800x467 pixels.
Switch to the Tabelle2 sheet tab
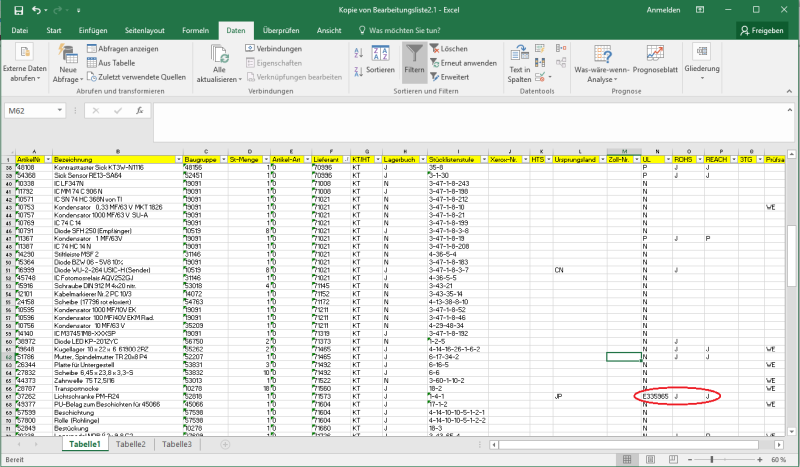(128, 444)
